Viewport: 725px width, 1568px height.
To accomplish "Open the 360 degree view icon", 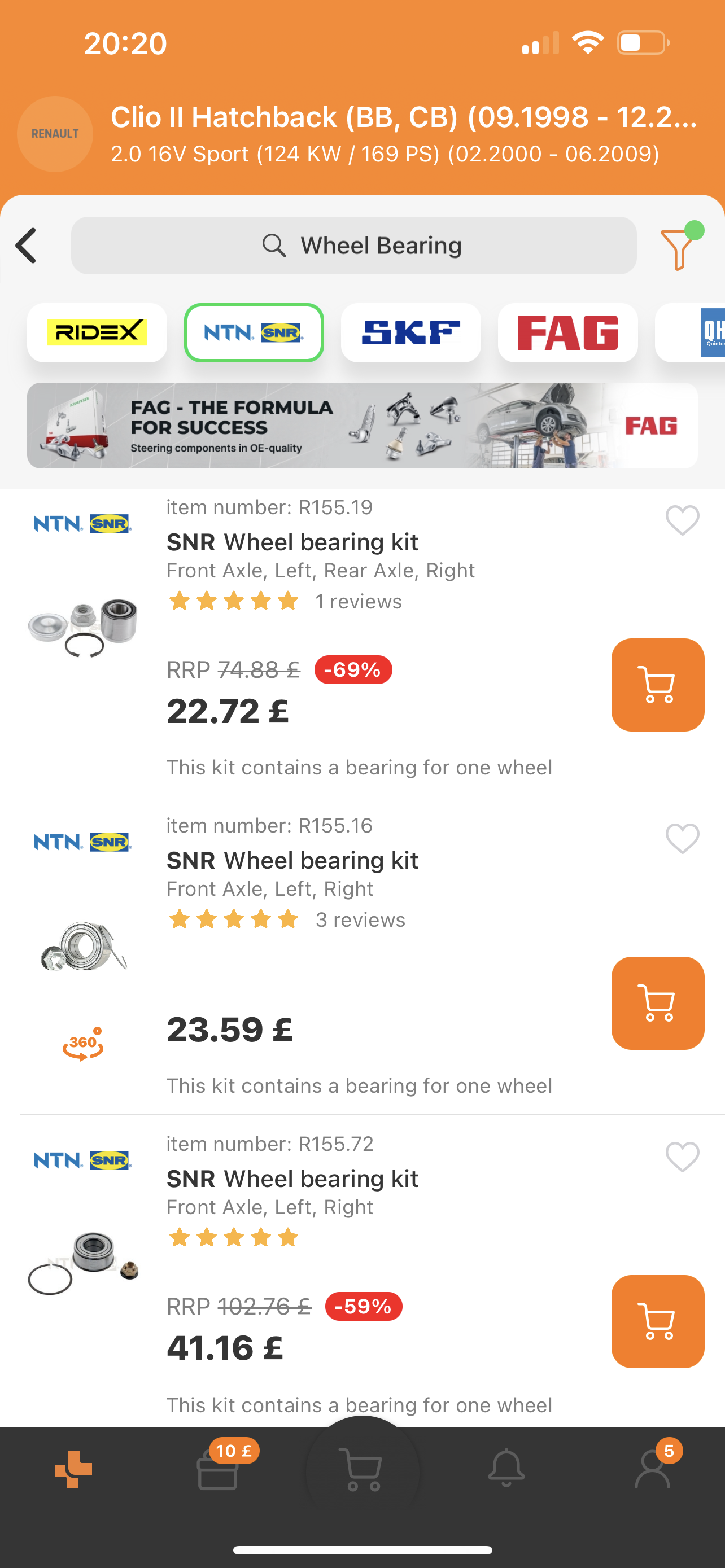I will click(83, 1043).
